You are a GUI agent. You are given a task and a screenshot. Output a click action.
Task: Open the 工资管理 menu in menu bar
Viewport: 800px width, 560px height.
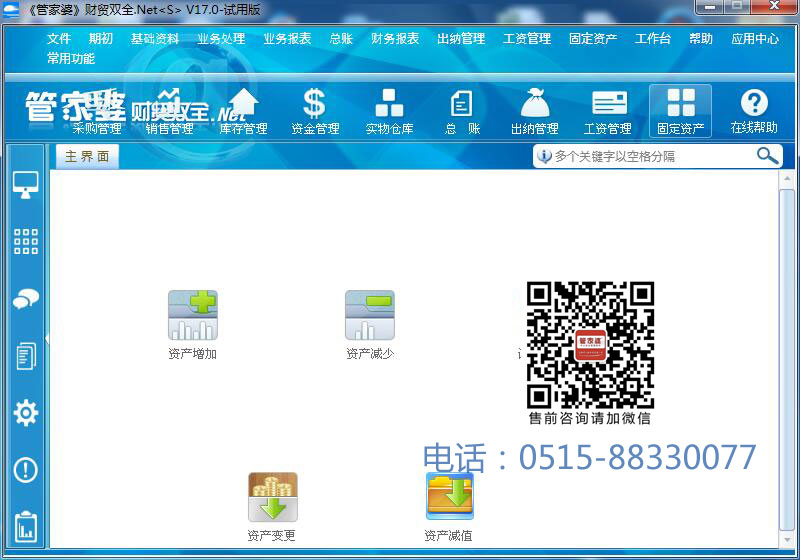[527, 39]
